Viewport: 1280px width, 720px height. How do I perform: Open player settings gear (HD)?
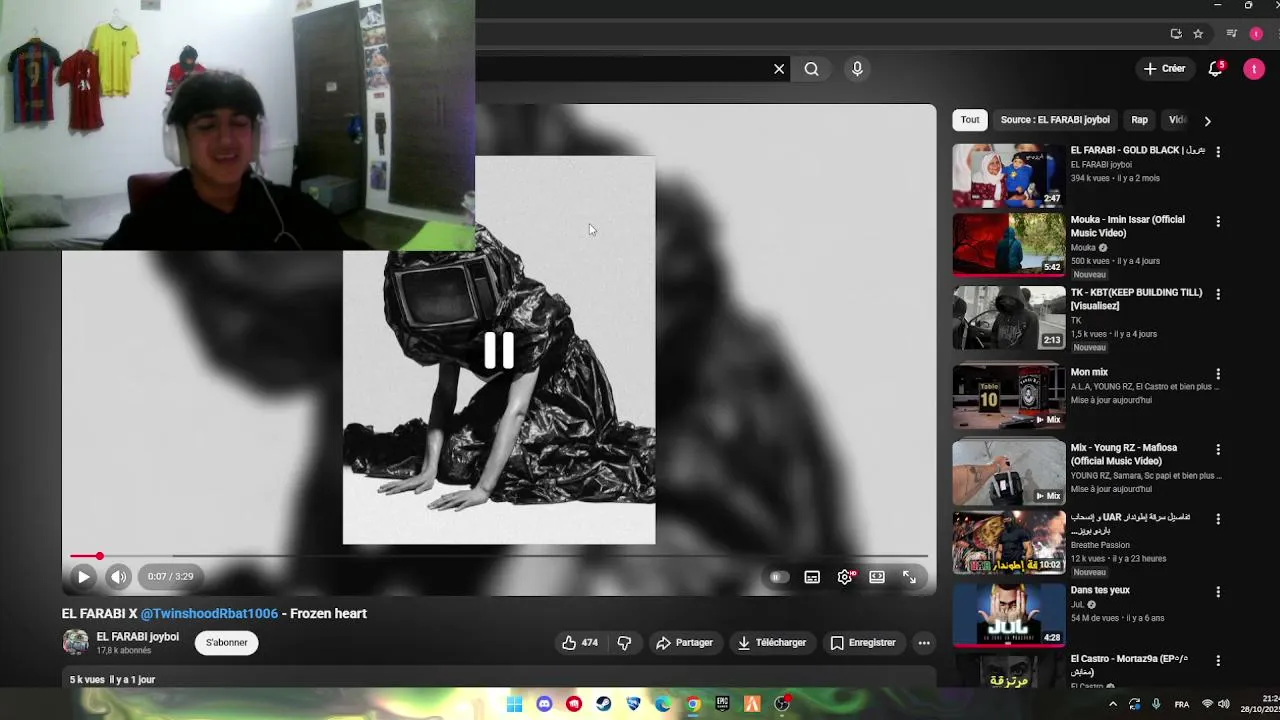pos(845,577)
